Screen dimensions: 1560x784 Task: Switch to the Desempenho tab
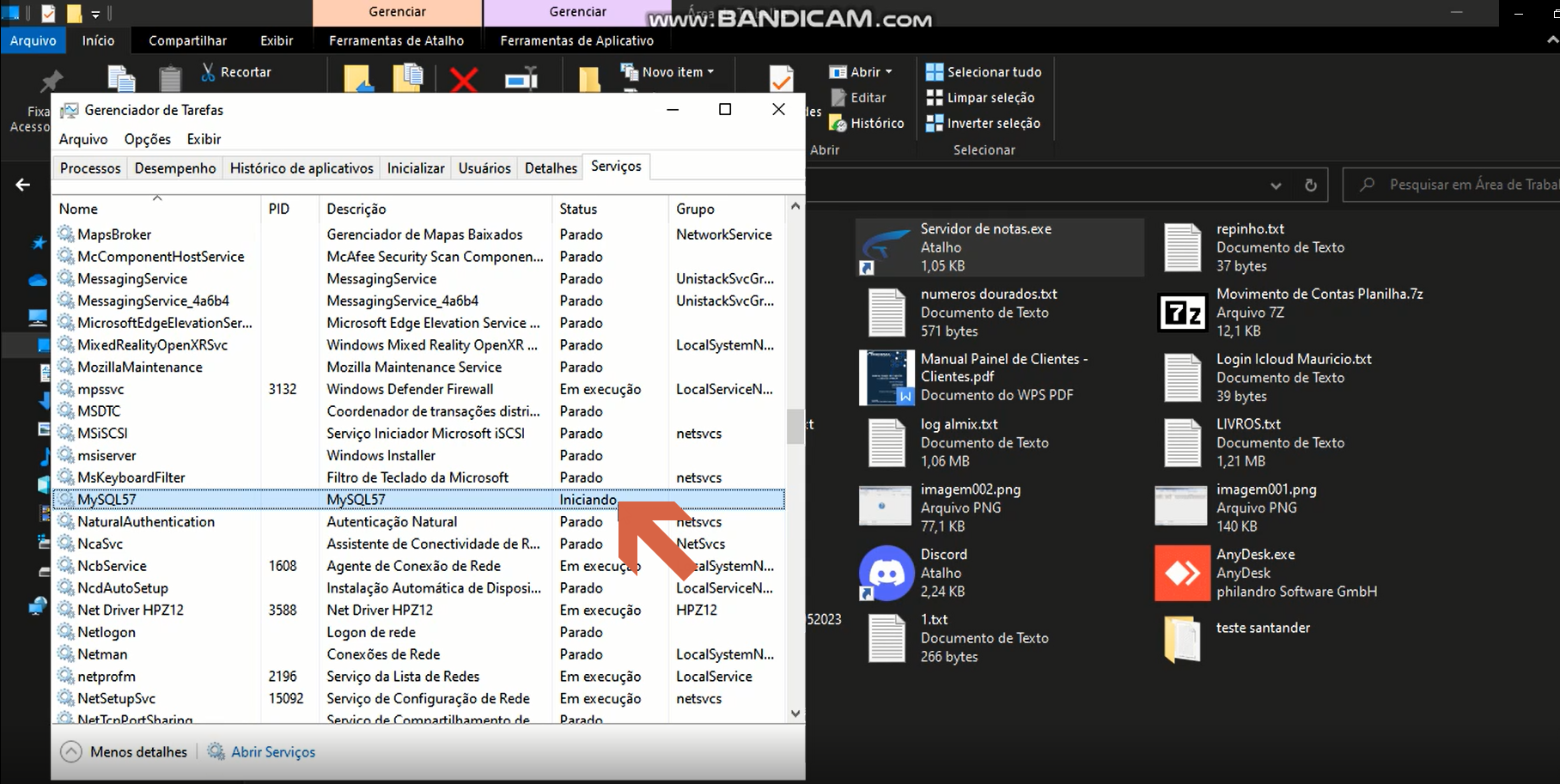(175, 168)
